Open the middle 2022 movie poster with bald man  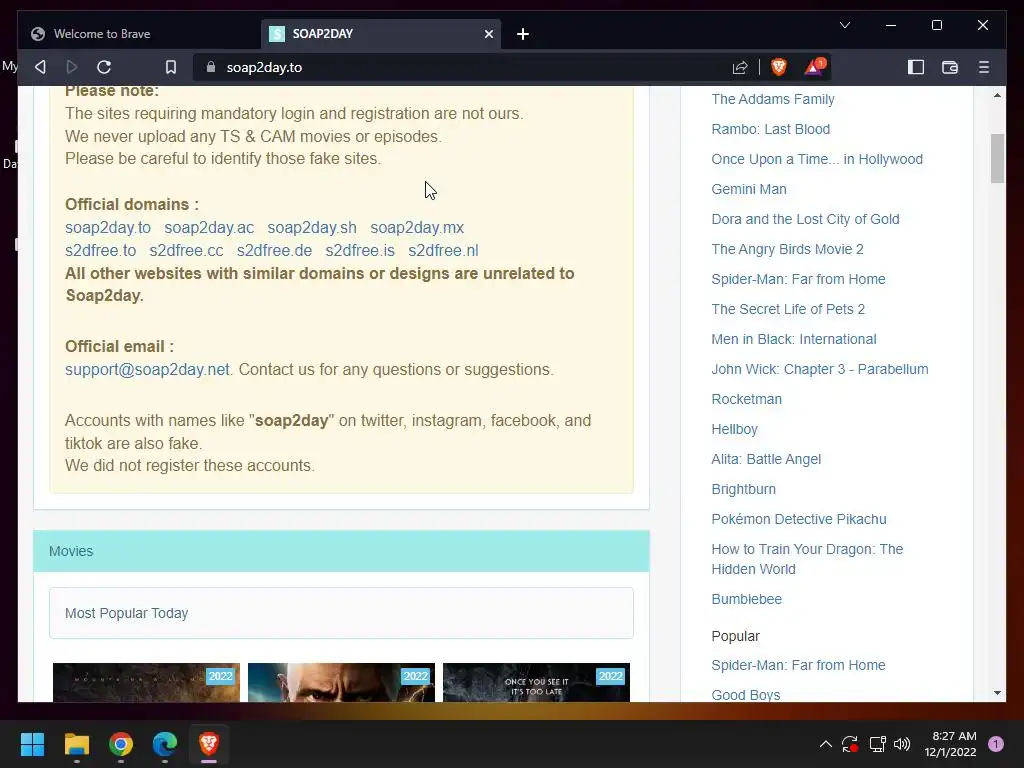click(x=341, y=682)
